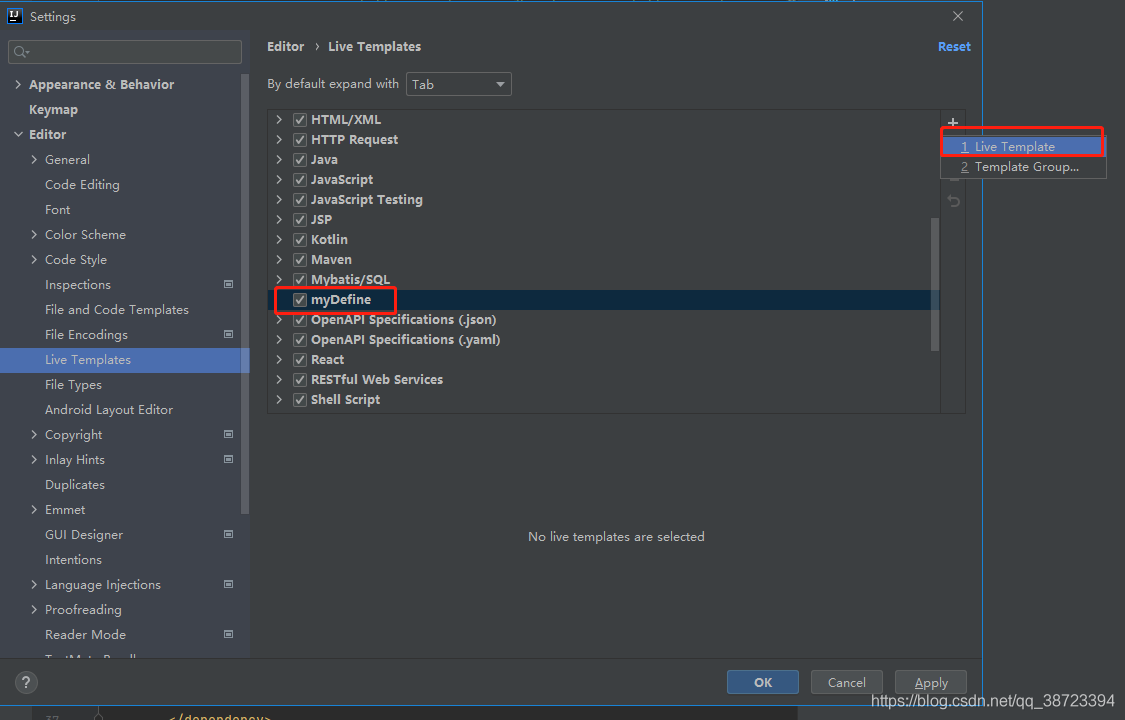Open Android Layout Editor settings
This screenshot has width=1125, height=720.
point(109,410)
